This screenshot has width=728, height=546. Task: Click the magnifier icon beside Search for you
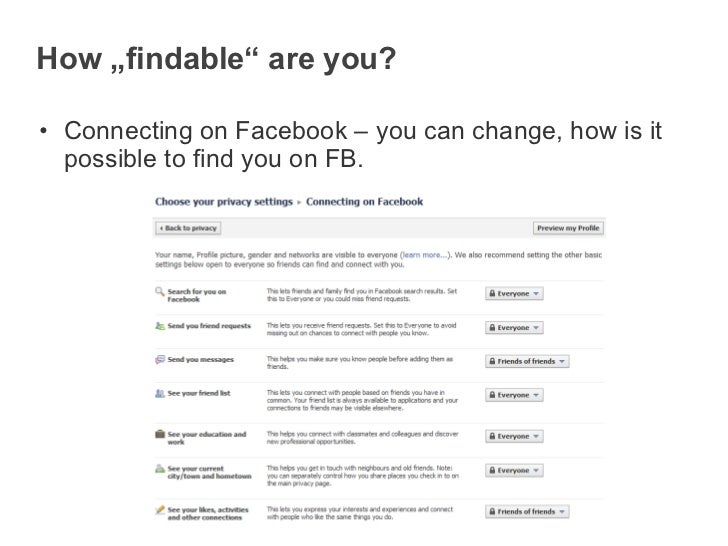[x=159, y=292]
